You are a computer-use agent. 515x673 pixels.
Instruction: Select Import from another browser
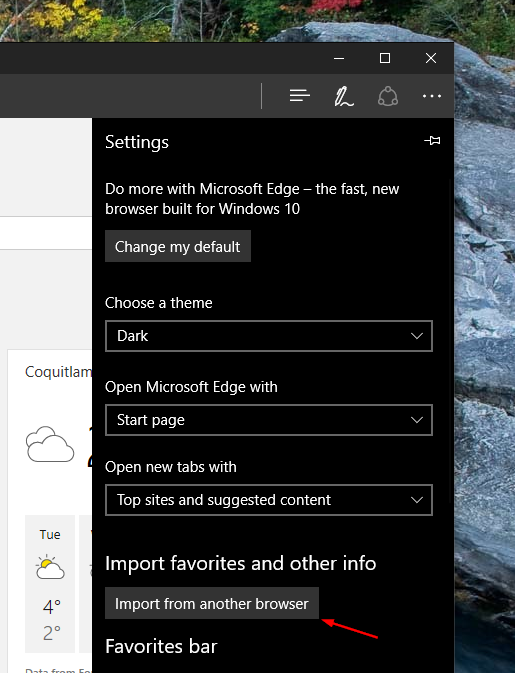tap(212, 603)
